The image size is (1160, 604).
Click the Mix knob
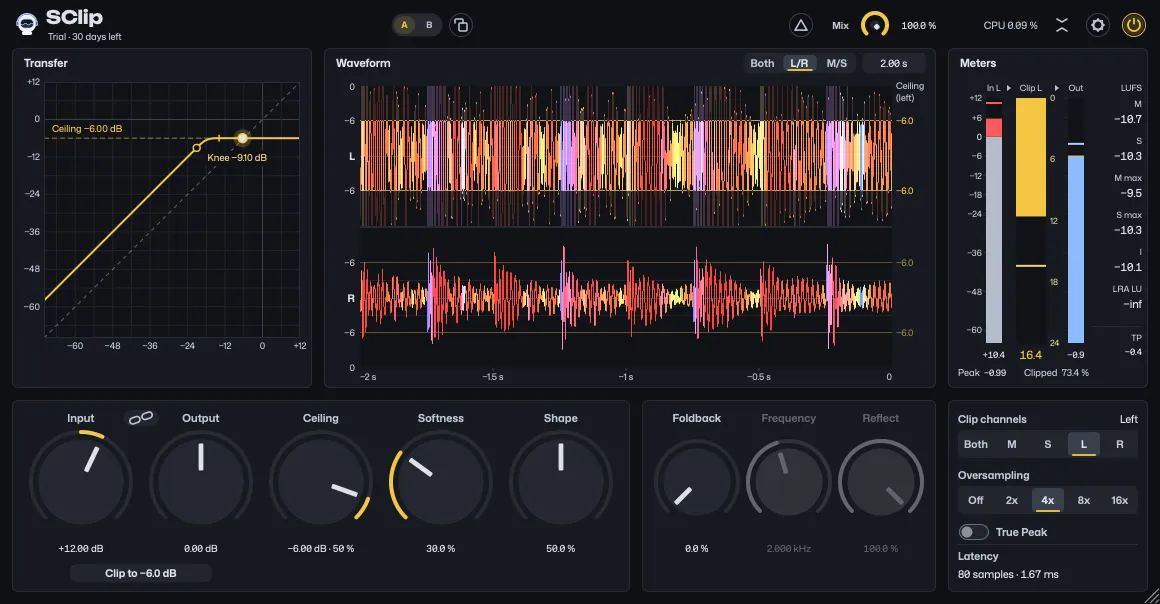875,25
